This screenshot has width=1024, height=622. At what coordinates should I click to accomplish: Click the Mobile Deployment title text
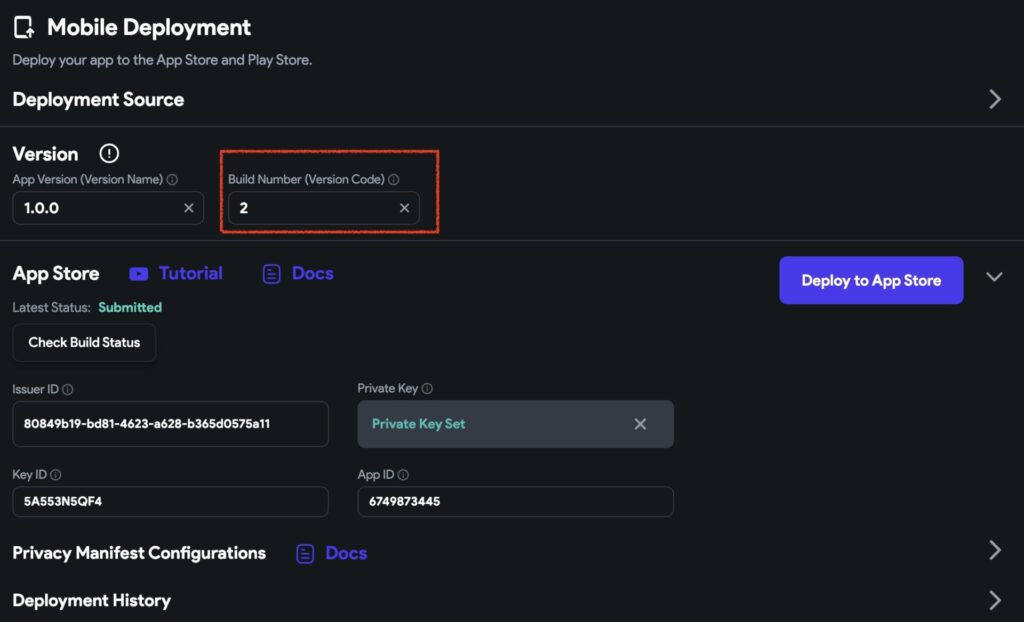(149, 27)
